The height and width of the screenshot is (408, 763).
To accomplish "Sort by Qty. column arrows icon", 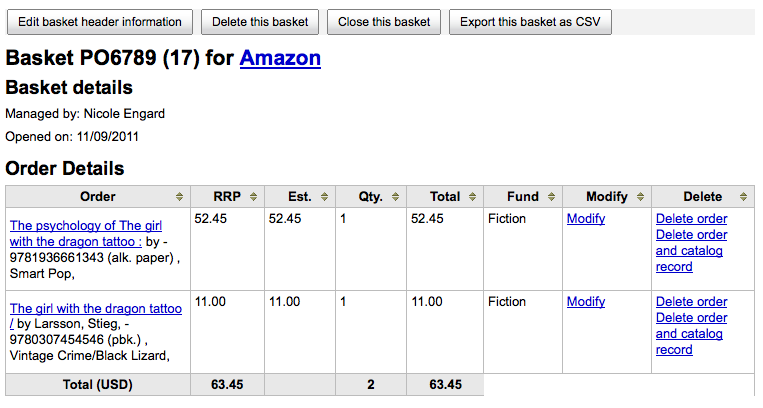I will (396, 197).
